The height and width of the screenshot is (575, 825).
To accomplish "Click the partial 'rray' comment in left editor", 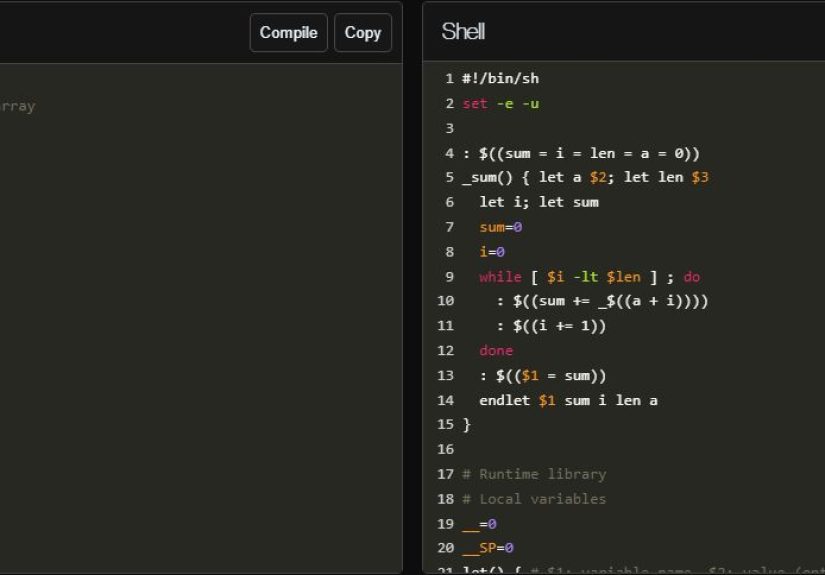I will coord(18,106).
